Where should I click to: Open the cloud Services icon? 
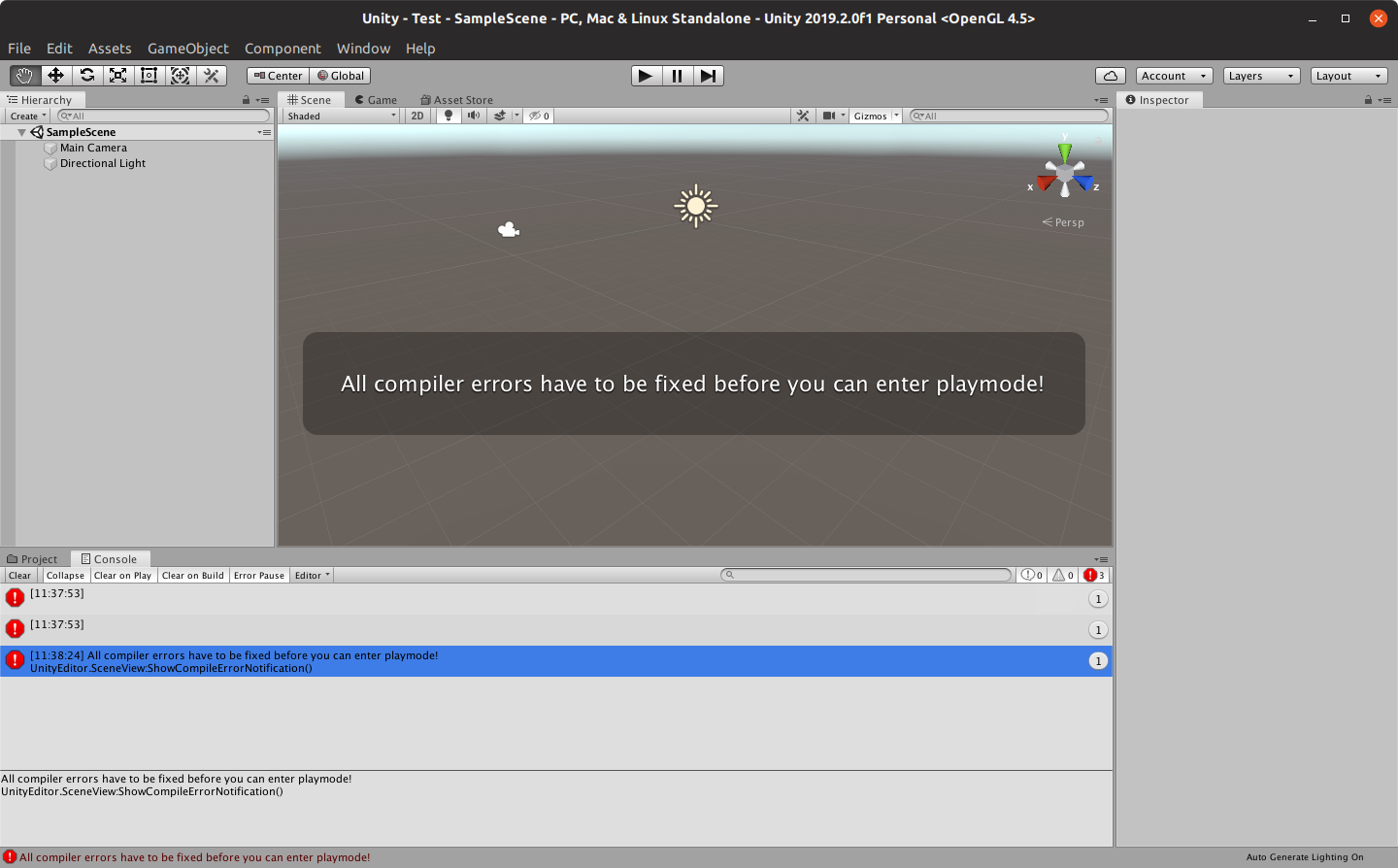pyautogui.click(x=1111, y=76)
